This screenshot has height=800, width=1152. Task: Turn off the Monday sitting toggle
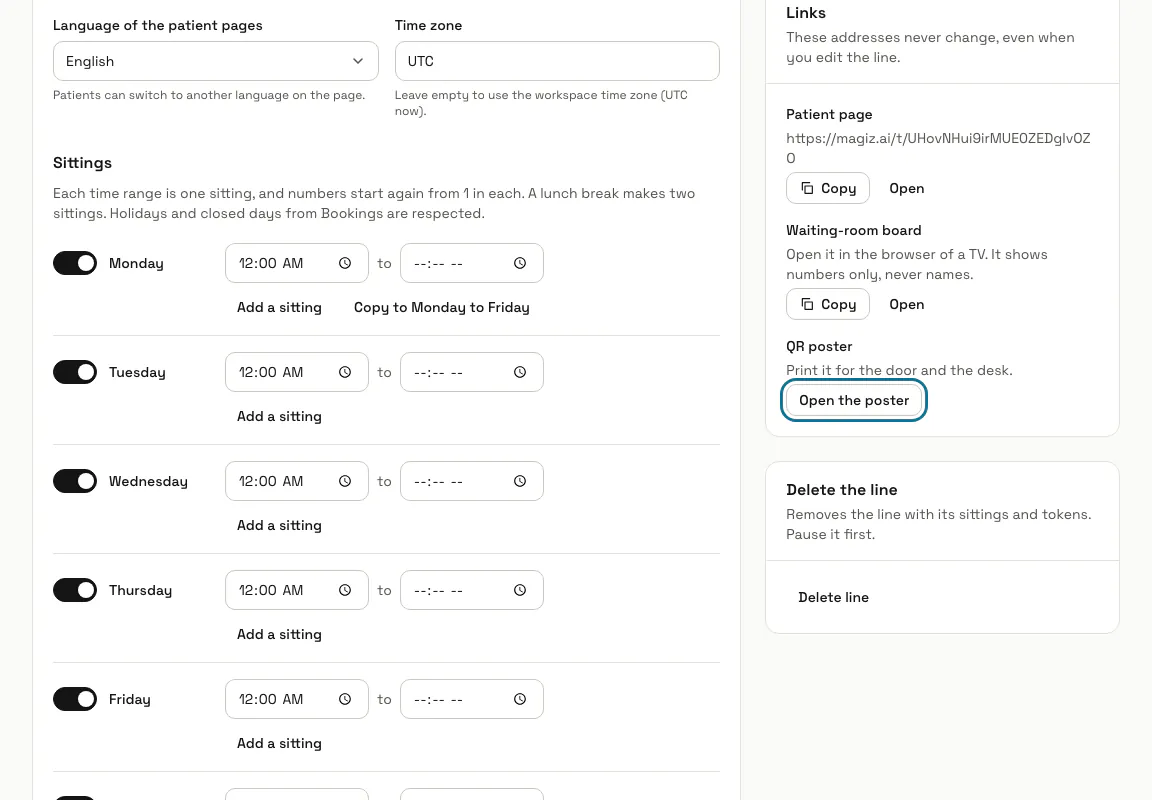(75, 263)
